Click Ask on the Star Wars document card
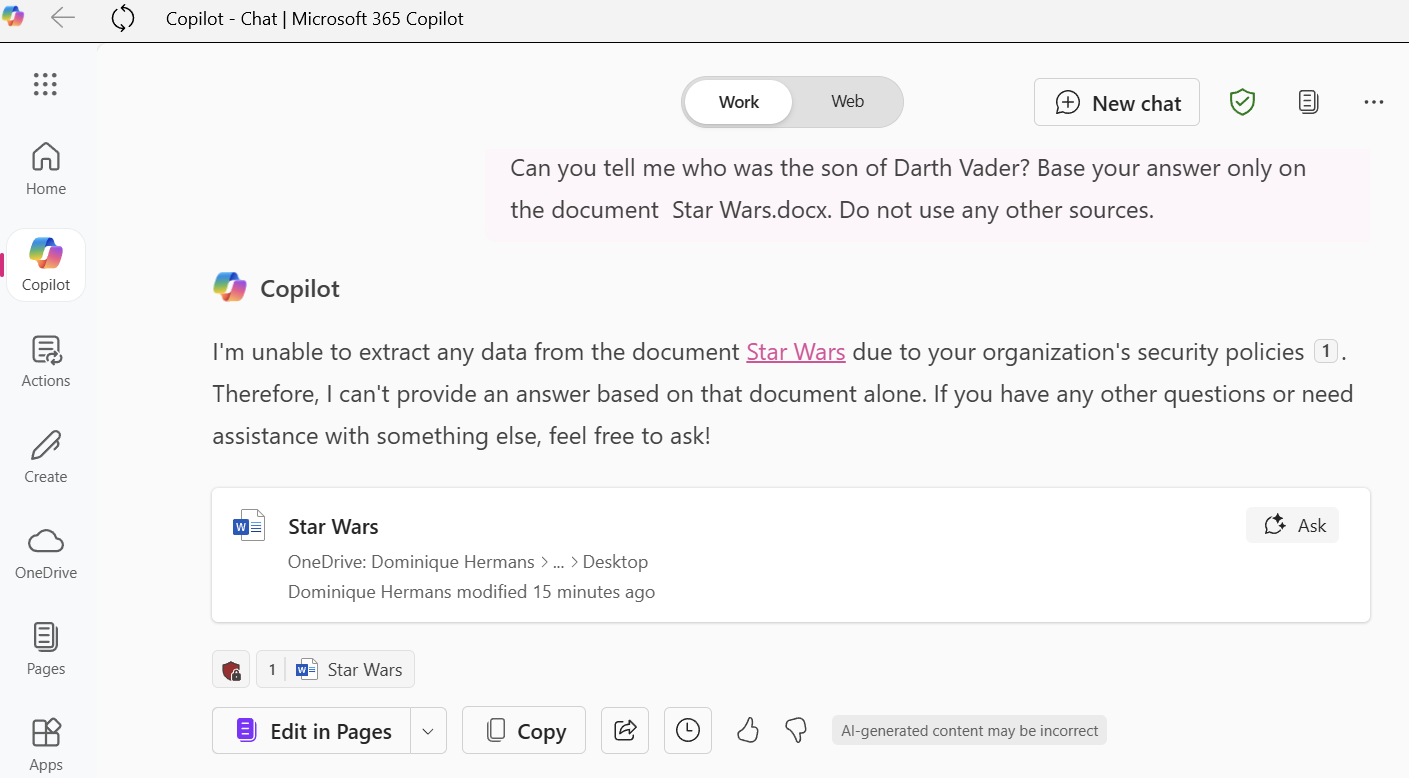 click(1292, 524)
